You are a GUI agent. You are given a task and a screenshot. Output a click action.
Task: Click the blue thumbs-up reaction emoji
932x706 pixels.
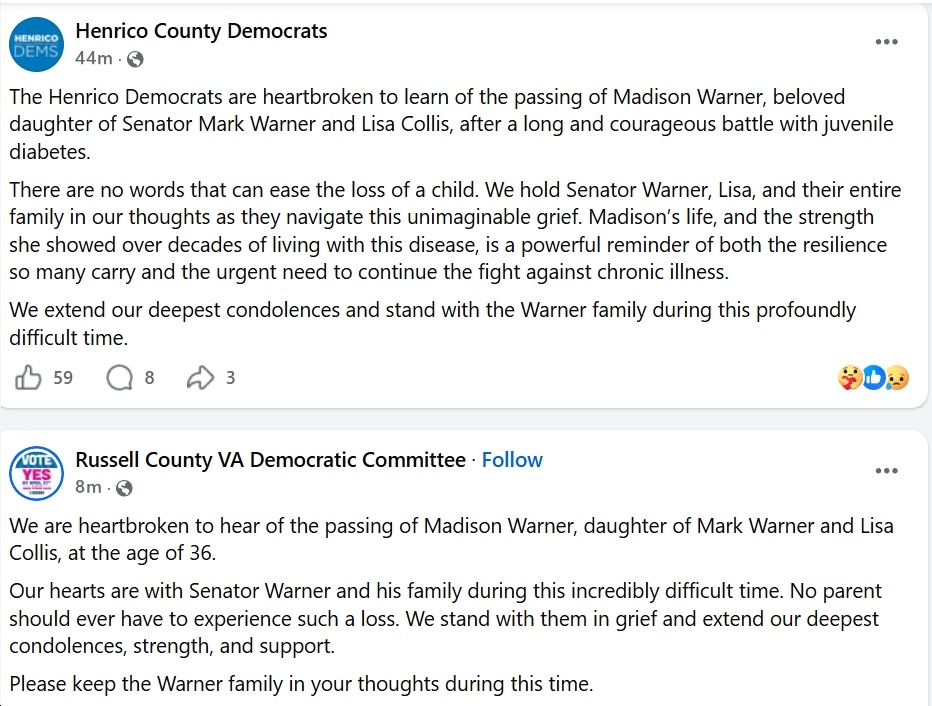(x=874, y=378)
